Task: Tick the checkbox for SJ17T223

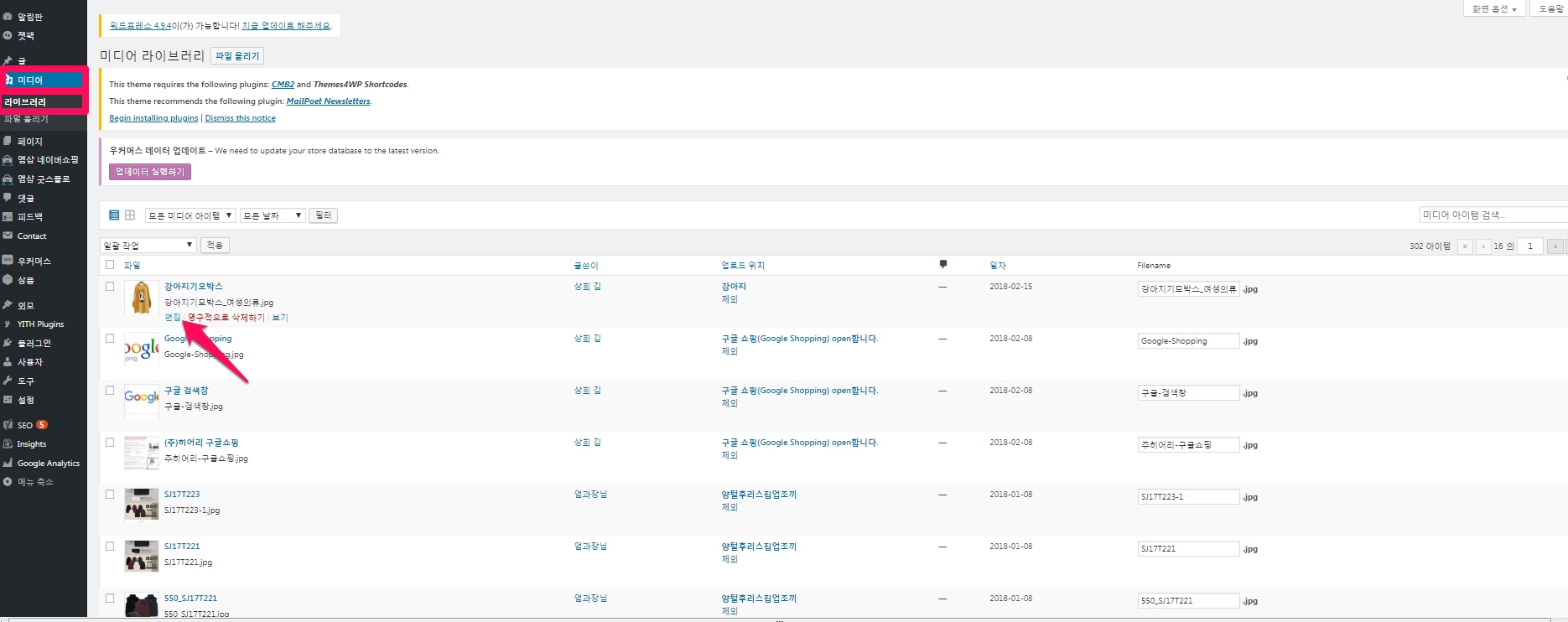Action: (x=110, y=495)
